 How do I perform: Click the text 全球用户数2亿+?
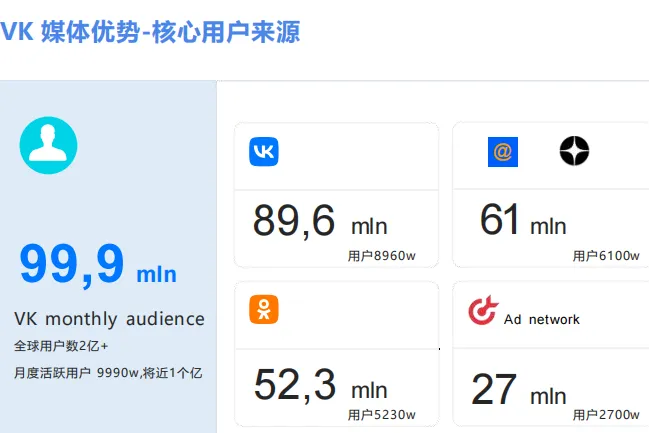(x=61, y=346)
